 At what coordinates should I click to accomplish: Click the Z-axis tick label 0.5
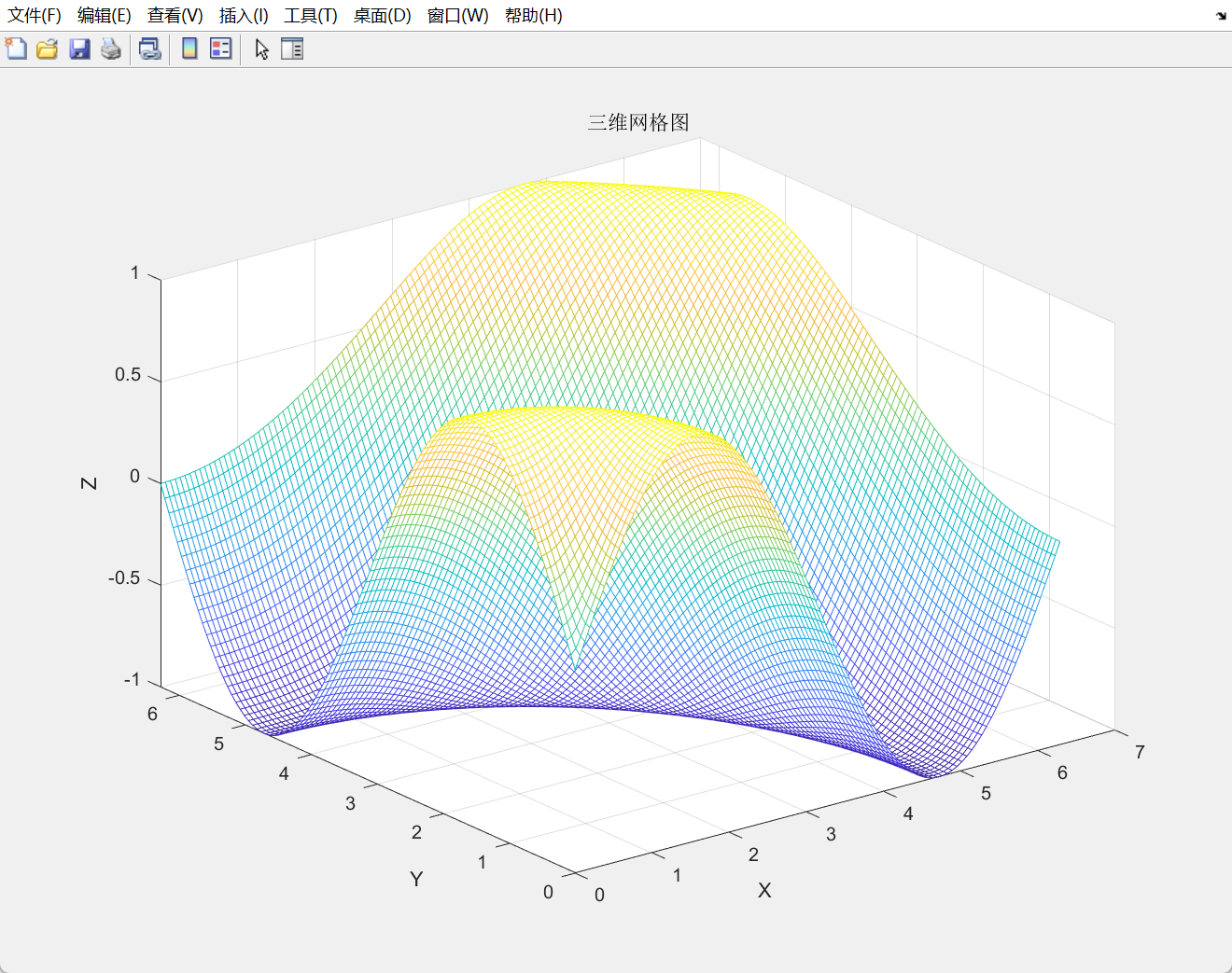128,374
